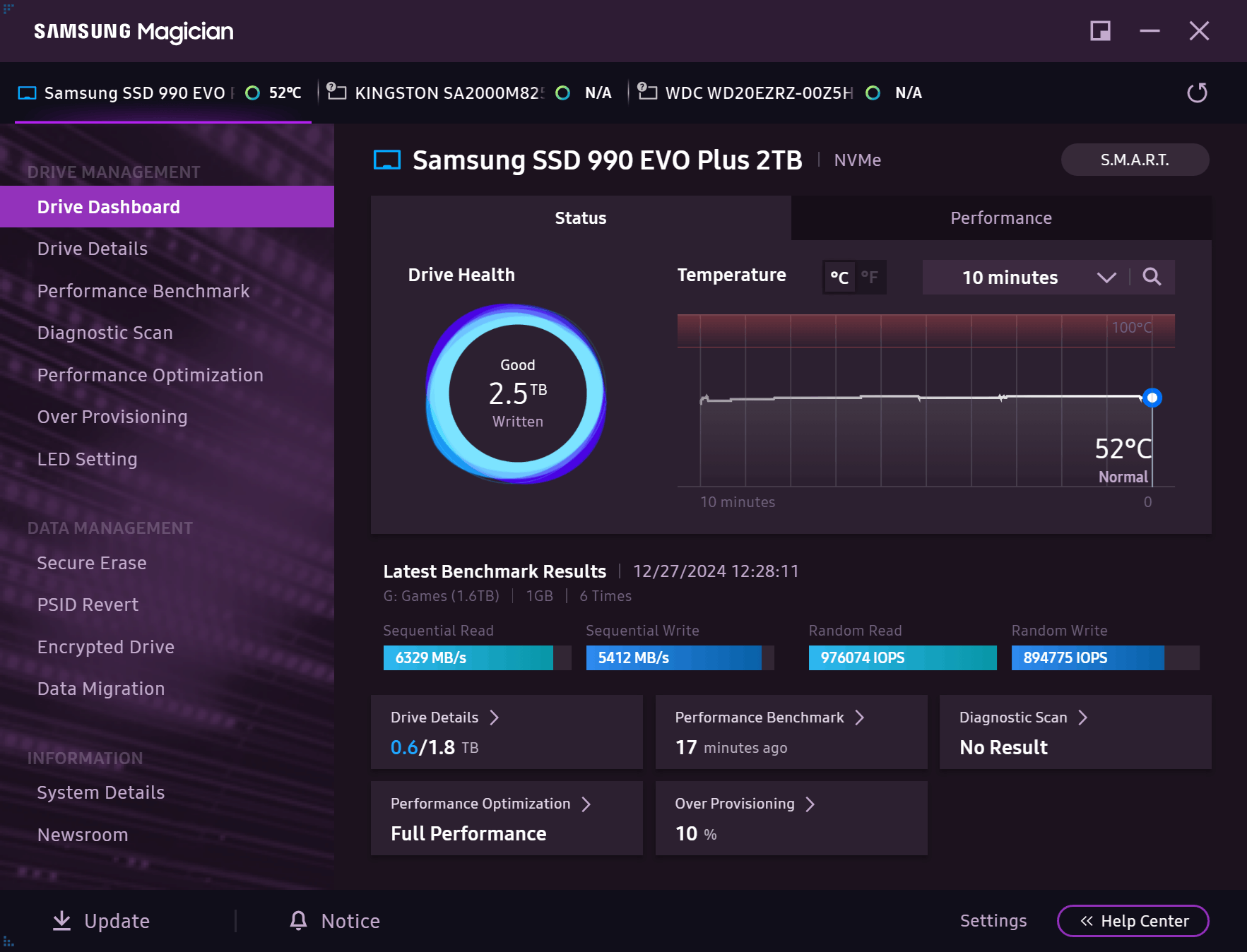Click the 52°C Normal temperature reading
This screenshot has height=952, width=1247.
pos(1123,460)
